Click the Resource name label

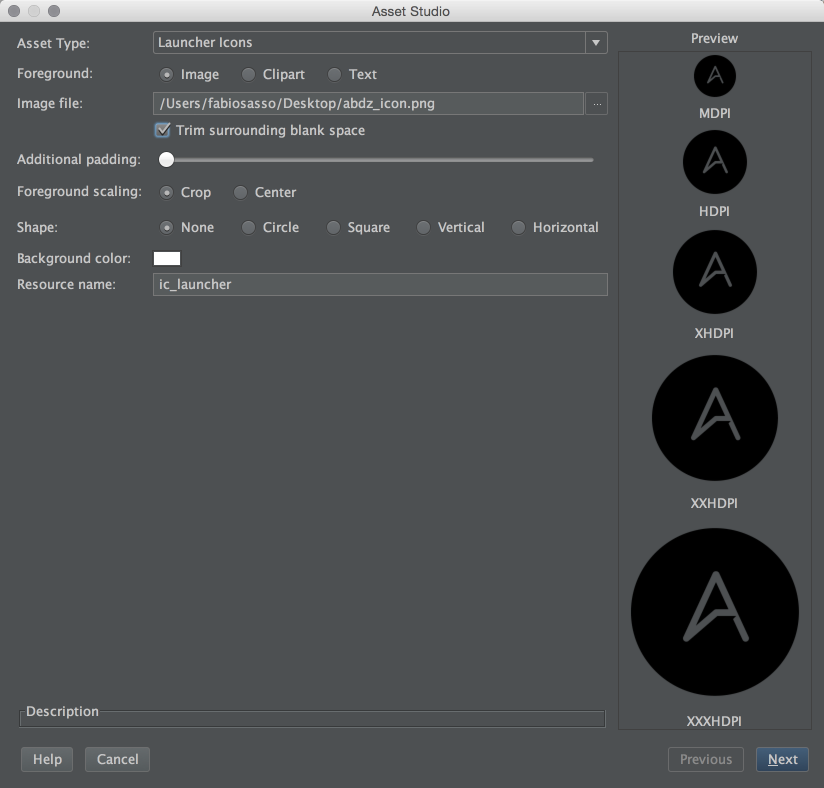coord(66,284)
